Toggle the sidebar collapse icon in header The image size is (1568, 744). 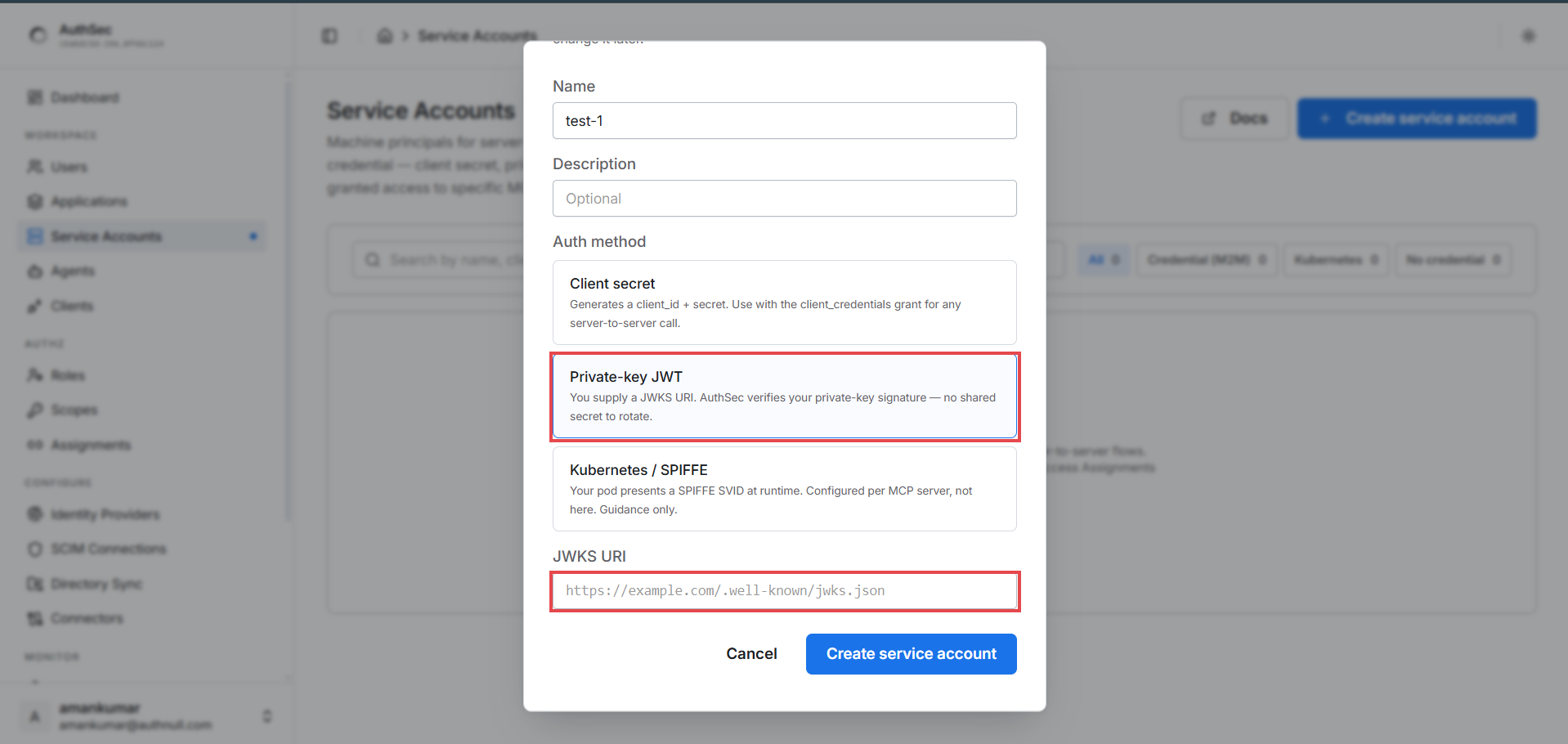coord(329,36)
